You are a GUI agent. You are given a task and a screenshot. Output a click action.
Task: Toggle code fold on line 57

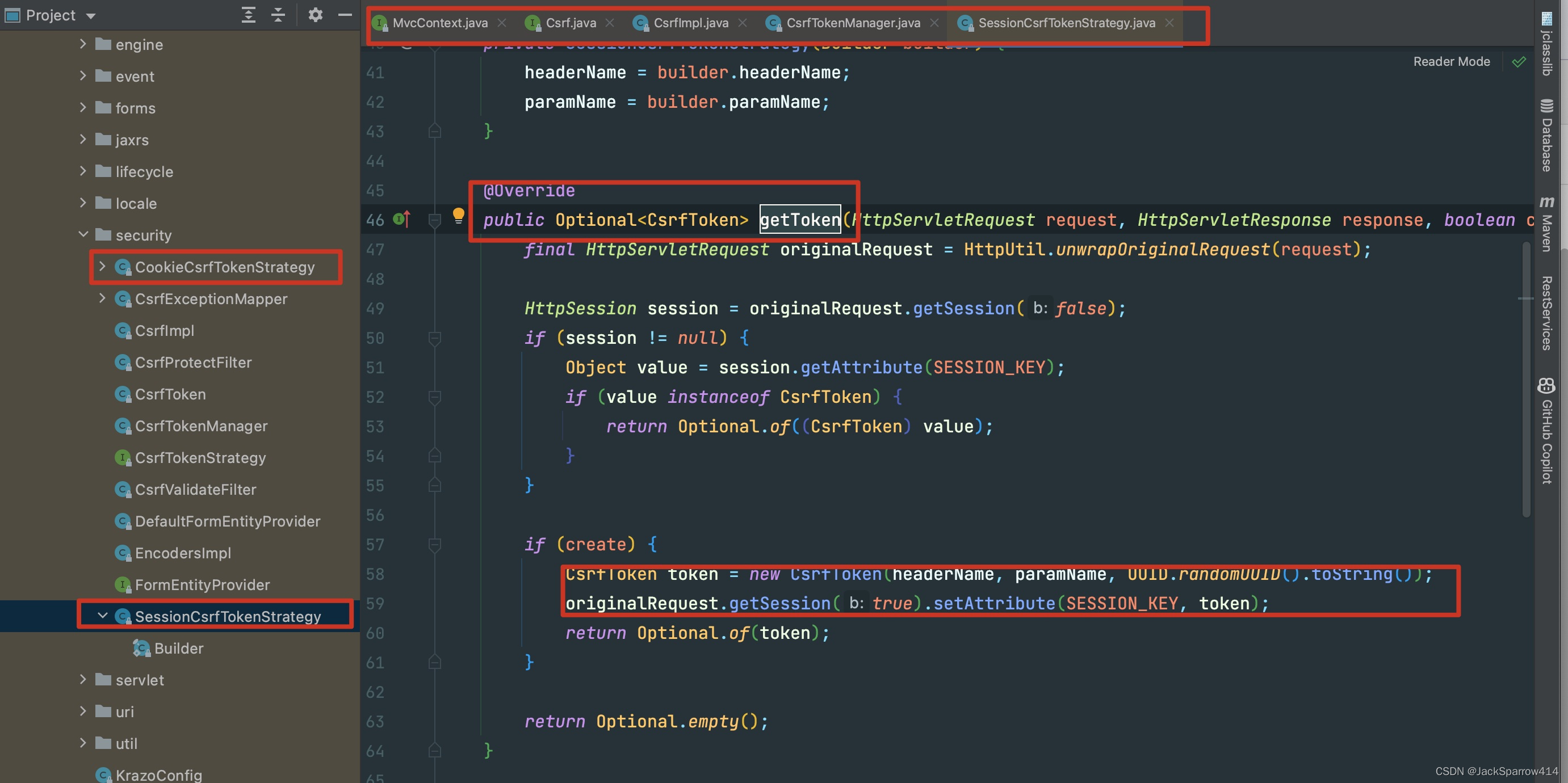[x=435, y=545]
